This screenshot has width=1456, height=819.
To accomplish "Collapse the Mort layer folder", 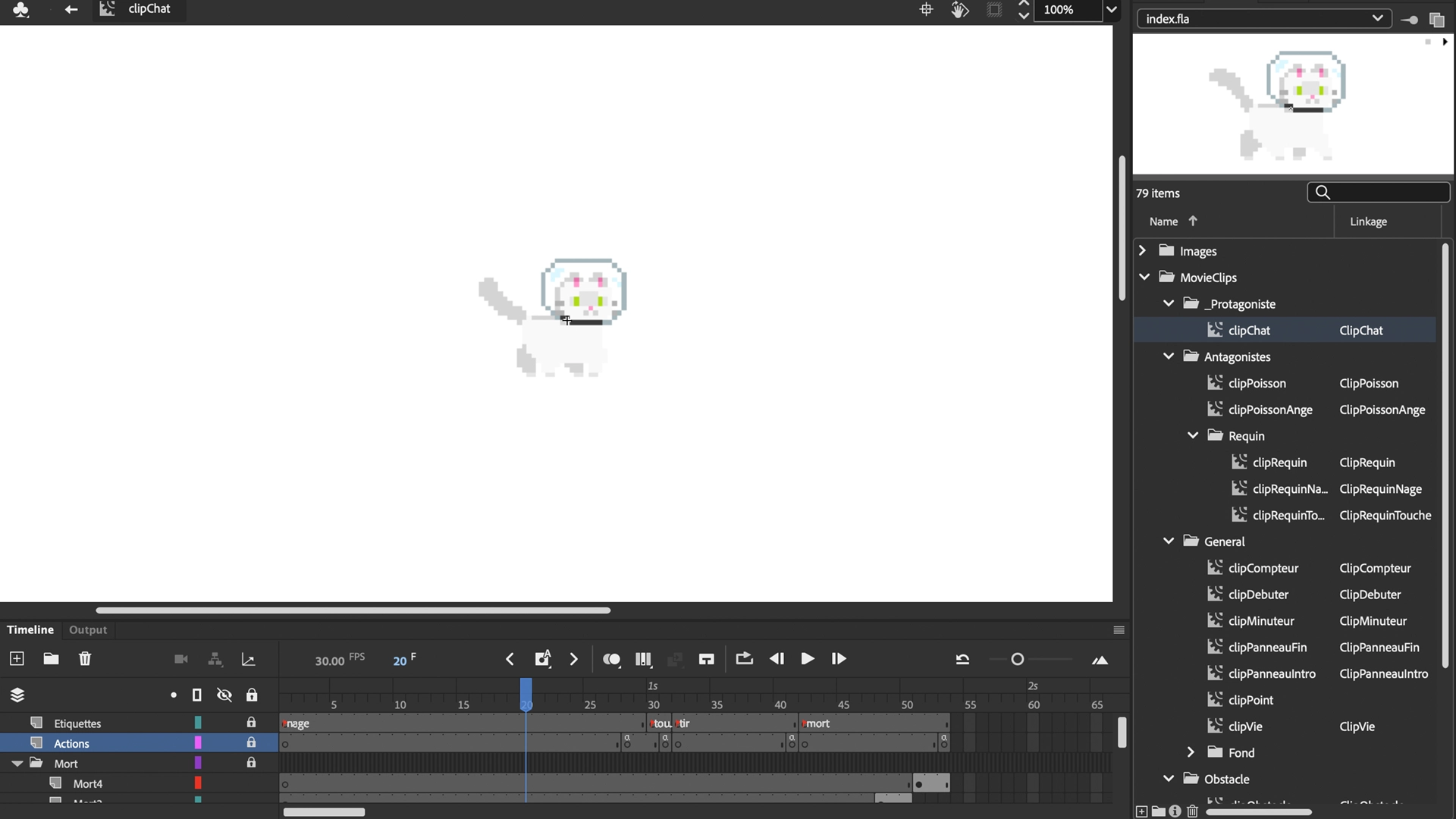I will (x=17, y=763).
